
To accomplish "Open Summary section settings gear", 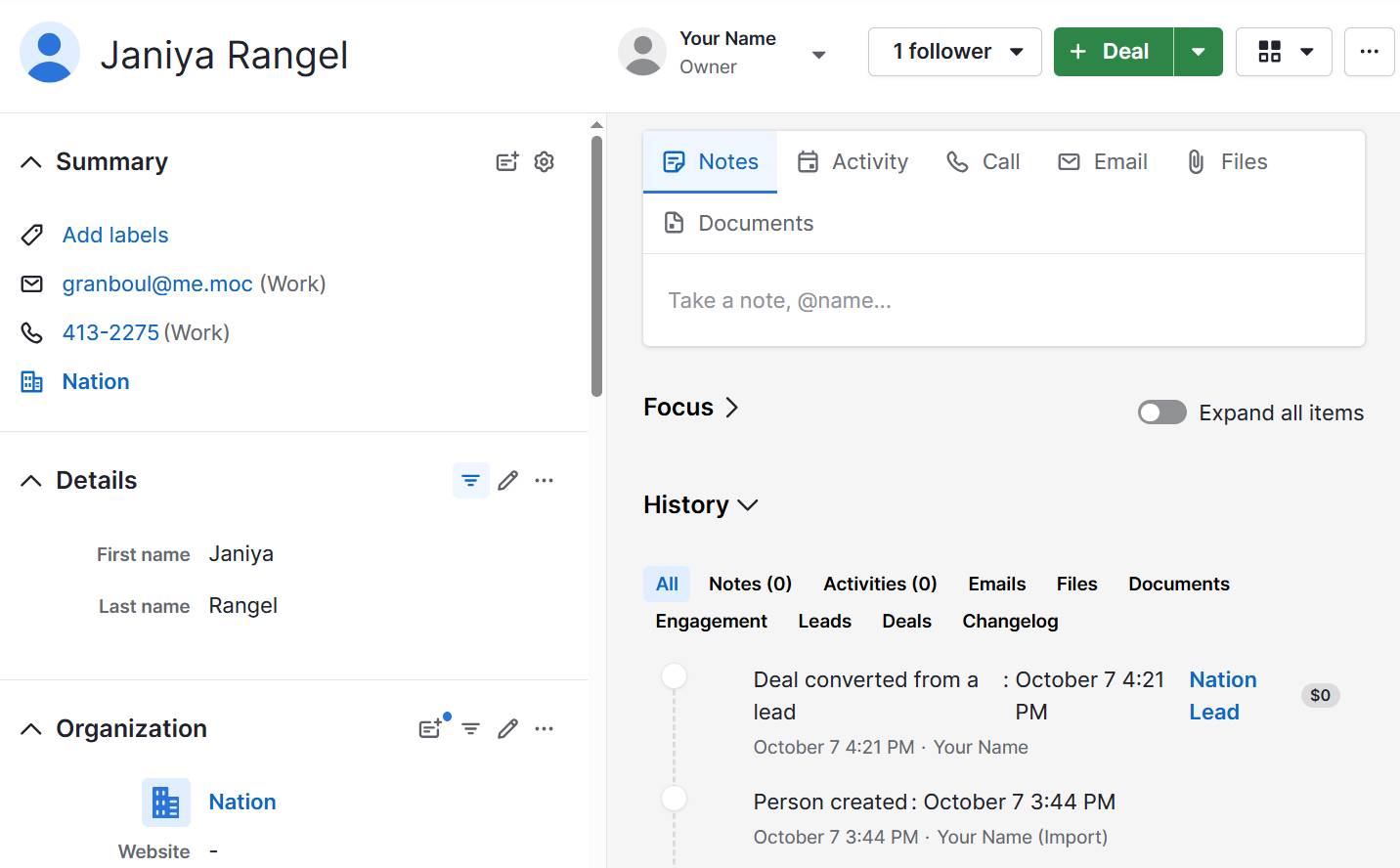I will click(x=544, y=162).
